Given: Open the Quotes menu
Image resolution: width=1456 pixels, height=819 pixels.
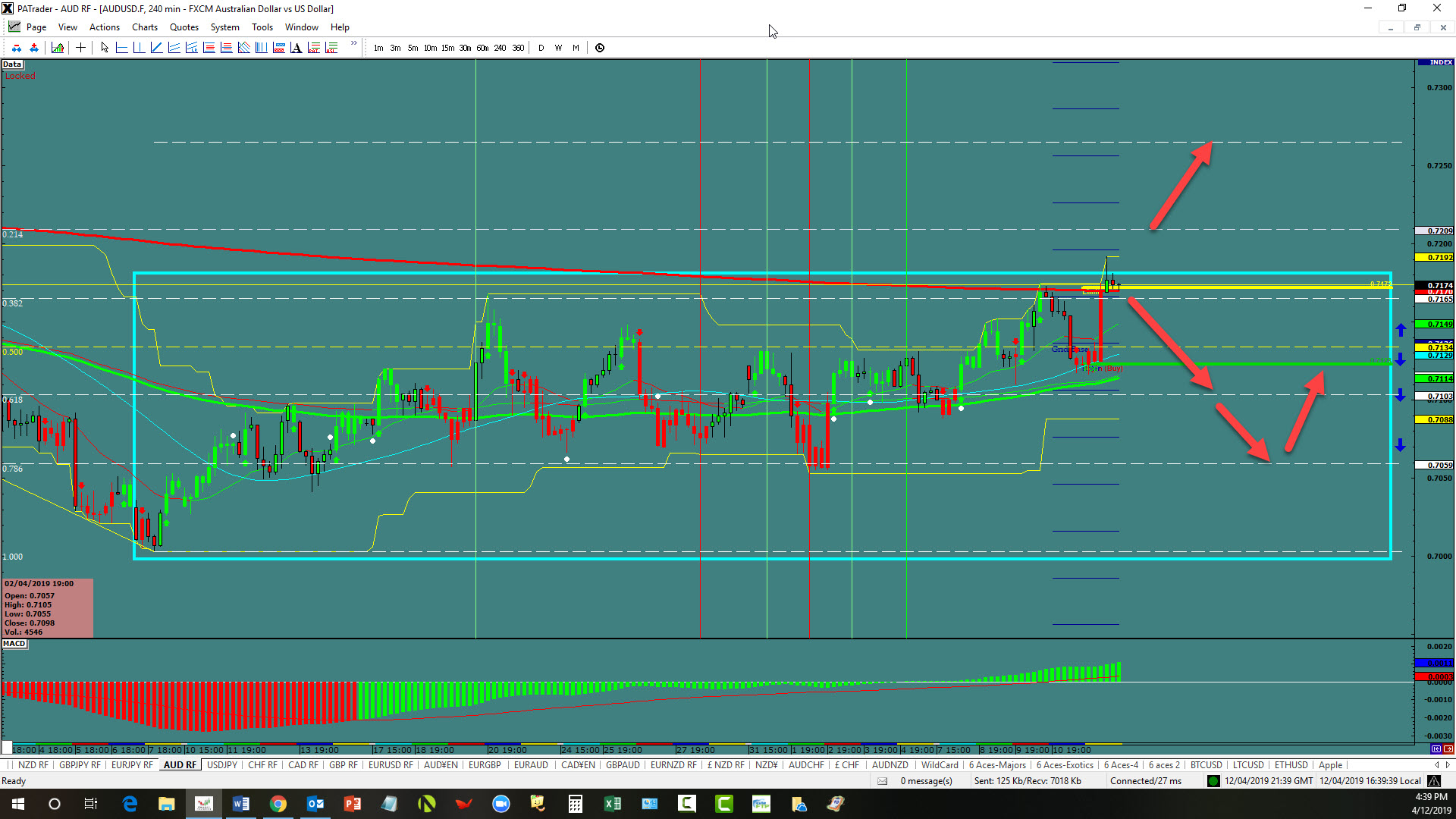Looking at the screenshot, I should (184, 27).
